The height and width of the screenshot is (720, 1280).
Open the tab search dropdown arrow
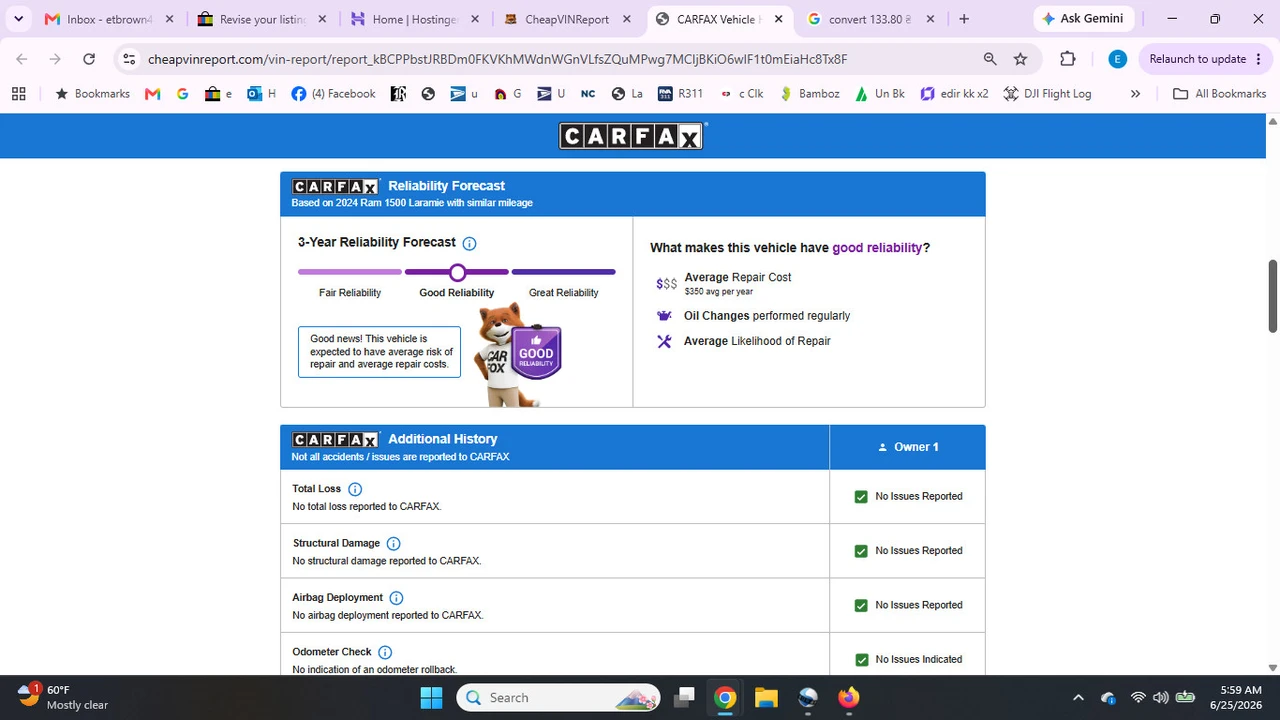(18, 19)
